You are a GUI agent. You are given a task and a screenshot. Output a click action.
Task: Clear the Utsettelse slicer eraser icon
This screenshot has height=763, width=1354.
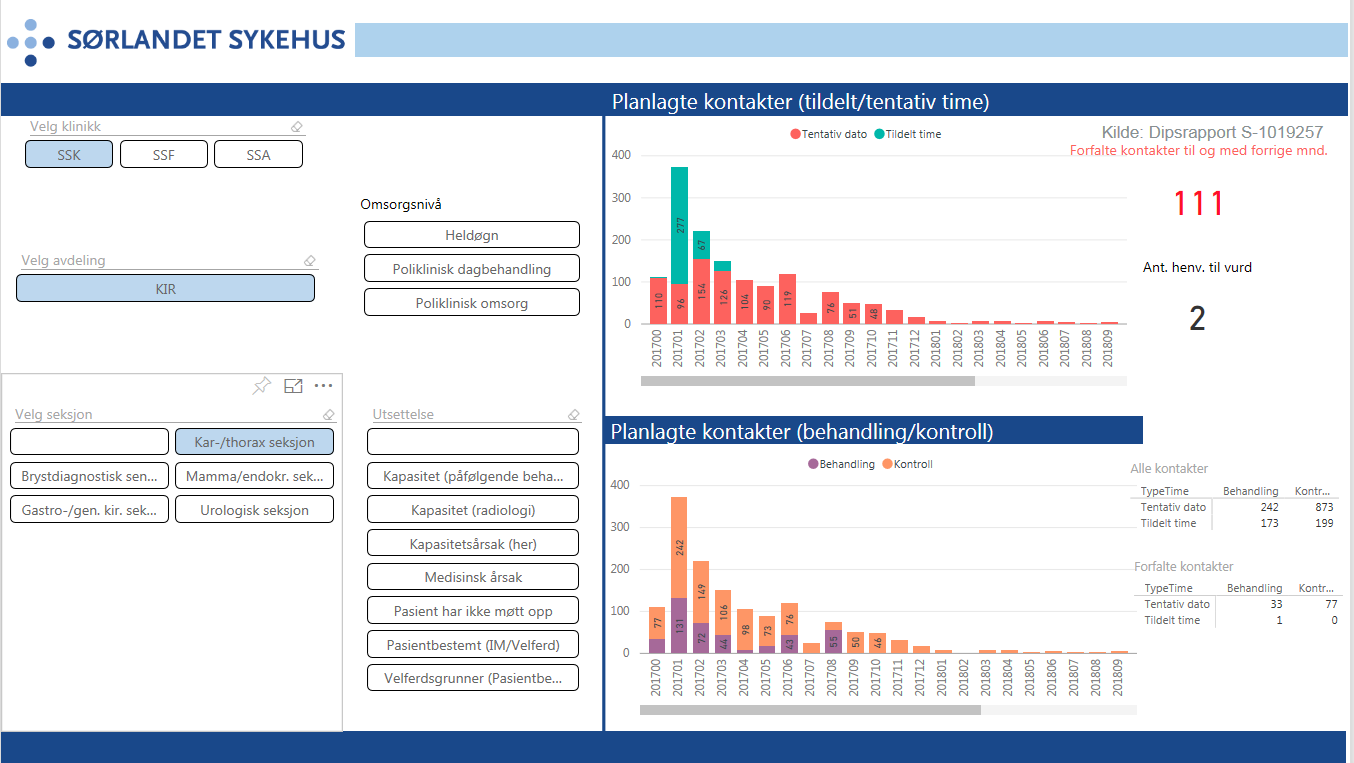click(573, 414)
